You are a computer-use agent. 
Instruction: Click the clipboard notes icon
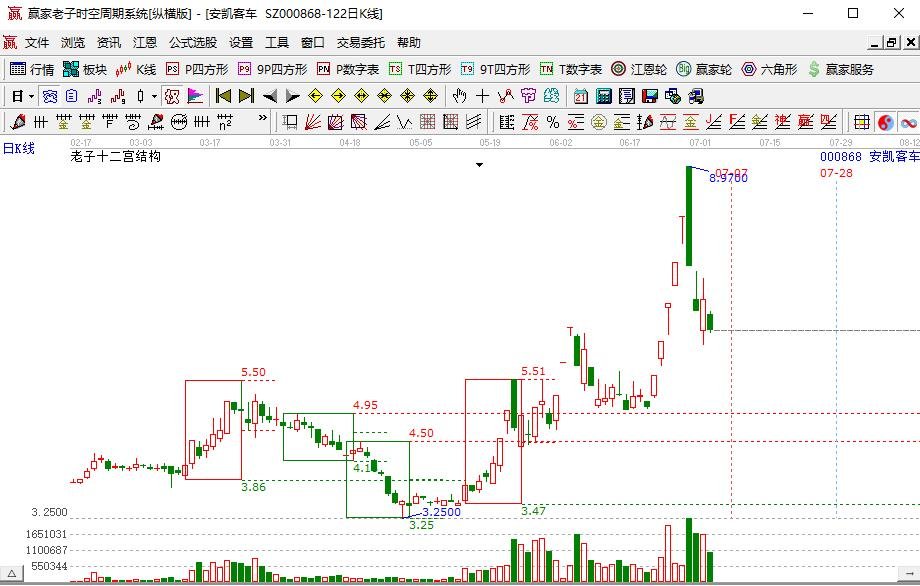click(x=72, y=96)
